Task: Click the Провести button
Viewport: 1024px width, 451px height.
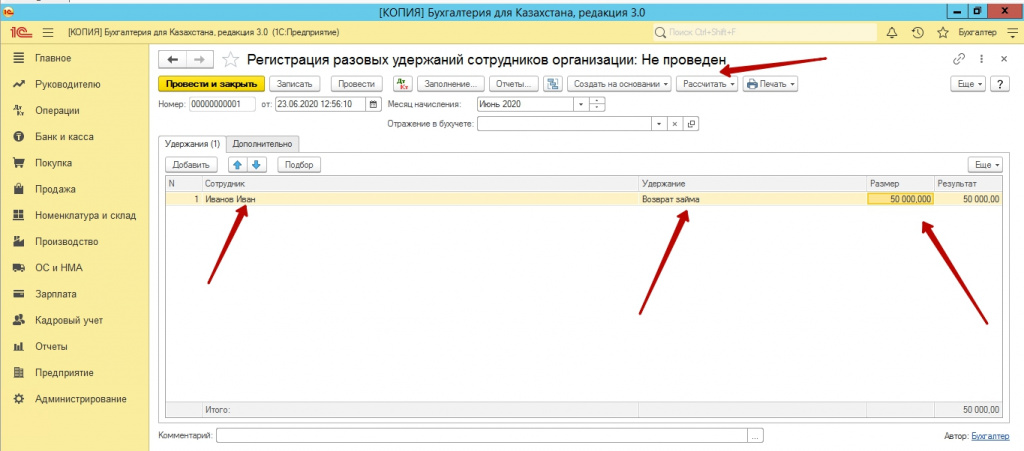Action: (357, 84)
